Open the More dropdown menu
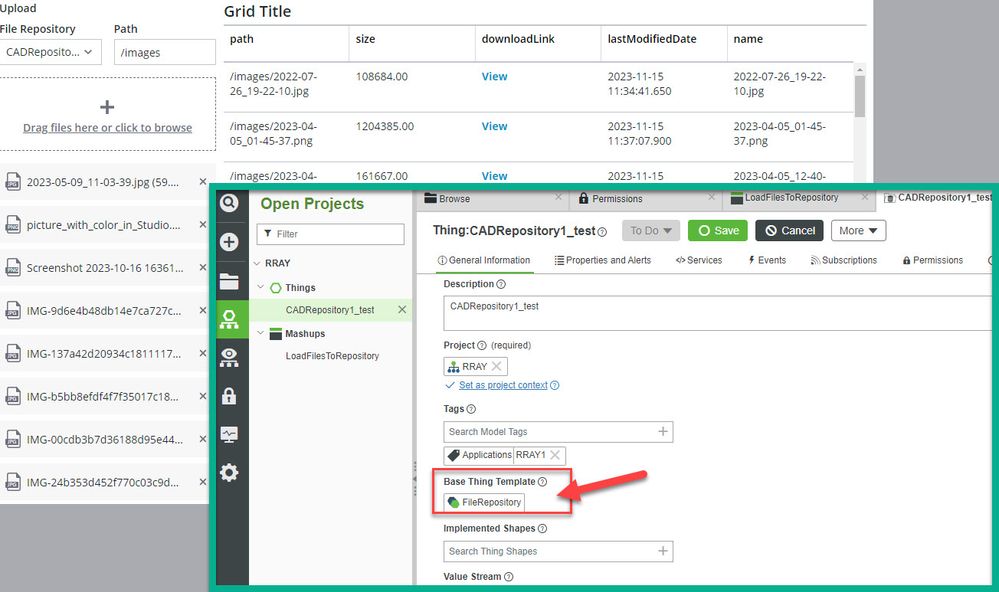 pos(858,231)
